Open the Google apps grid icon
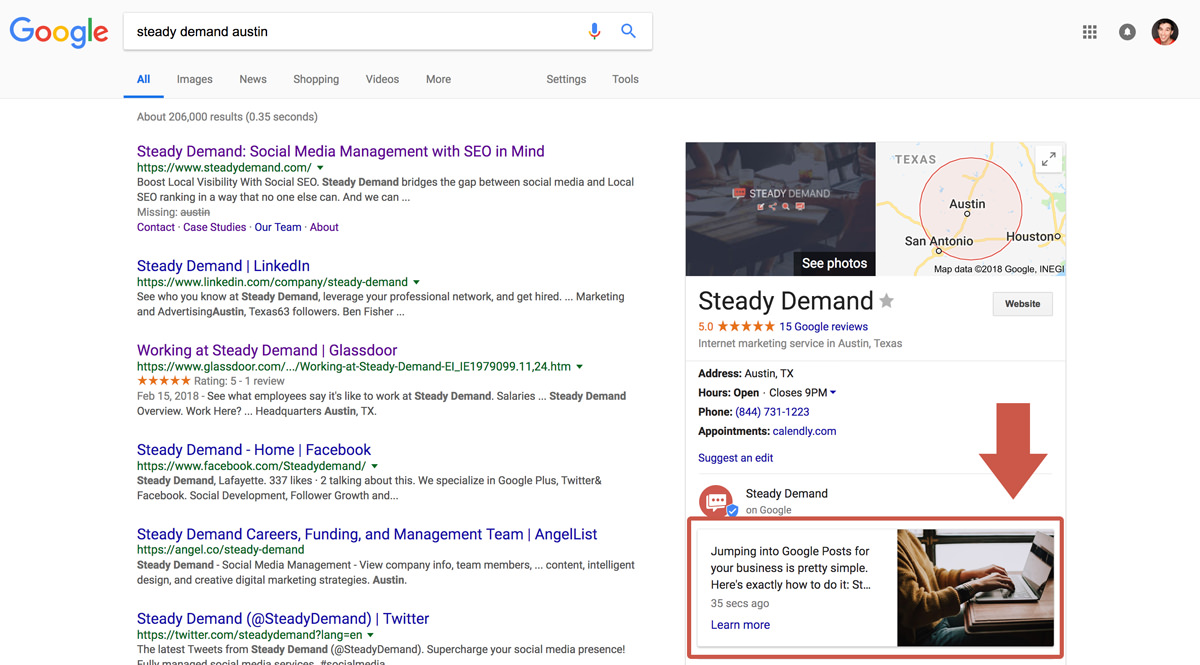 [1089, 31]
